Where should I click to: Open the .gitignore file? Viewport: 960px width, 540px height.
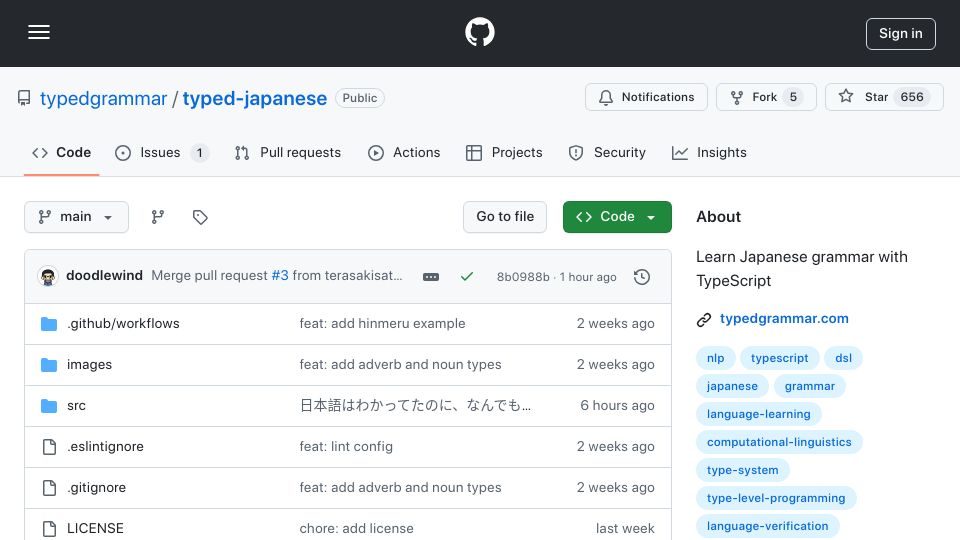pos(97,487)
